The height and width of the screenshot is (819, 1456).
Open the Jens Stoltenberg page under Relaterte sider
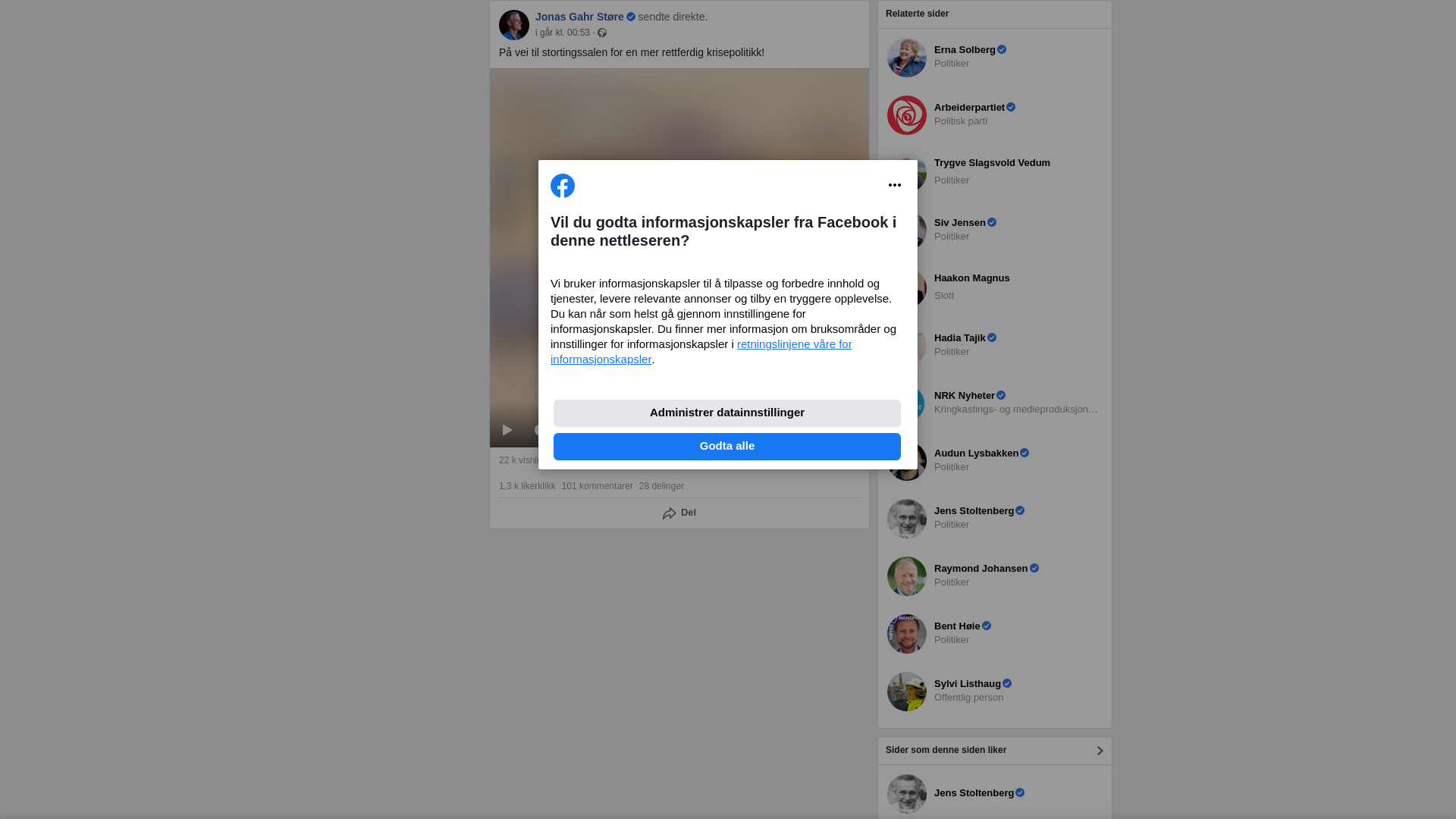point(974,511)
